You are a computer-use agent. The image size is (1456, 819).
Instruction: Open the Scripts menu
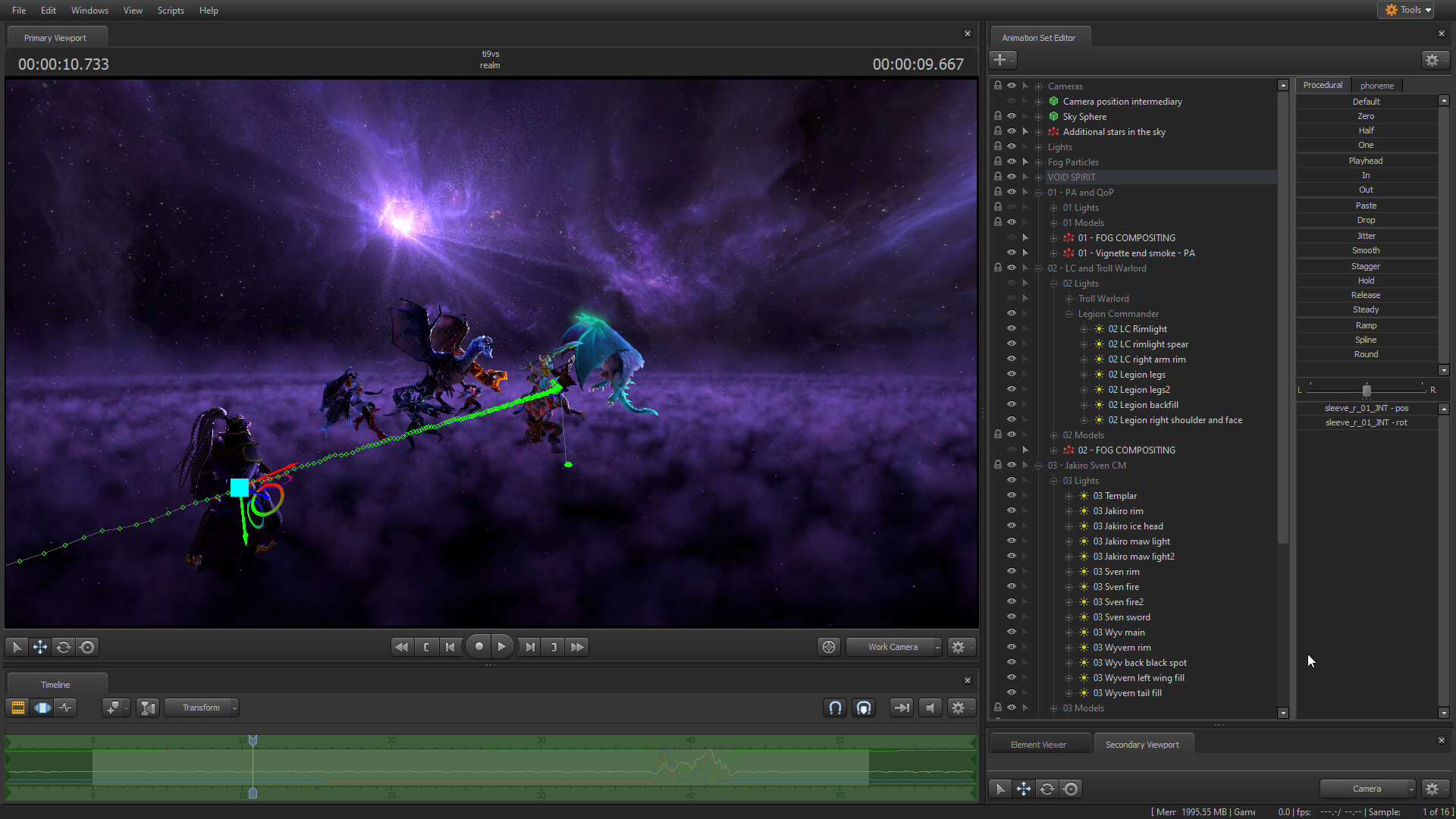tap(171, 10)
